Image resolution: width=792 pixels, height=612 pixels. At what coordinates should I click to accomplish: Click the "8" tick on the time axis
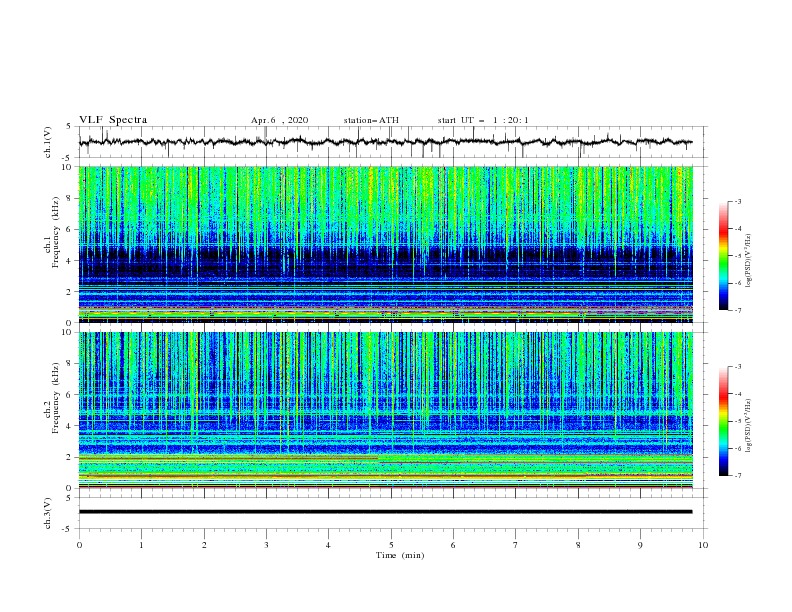tap(578, 545)
